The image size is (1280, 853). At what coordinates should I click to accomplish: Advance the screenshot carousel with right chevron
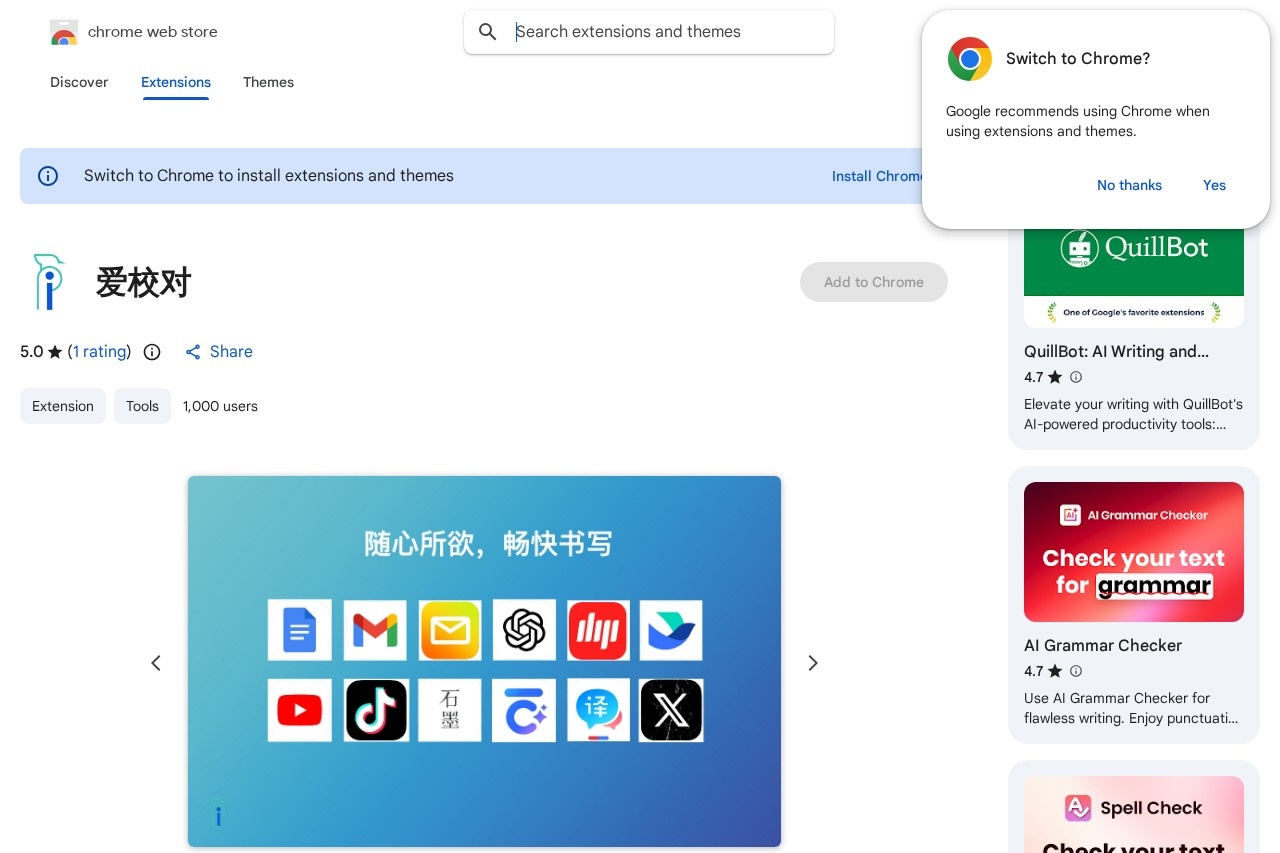[813, 663]
